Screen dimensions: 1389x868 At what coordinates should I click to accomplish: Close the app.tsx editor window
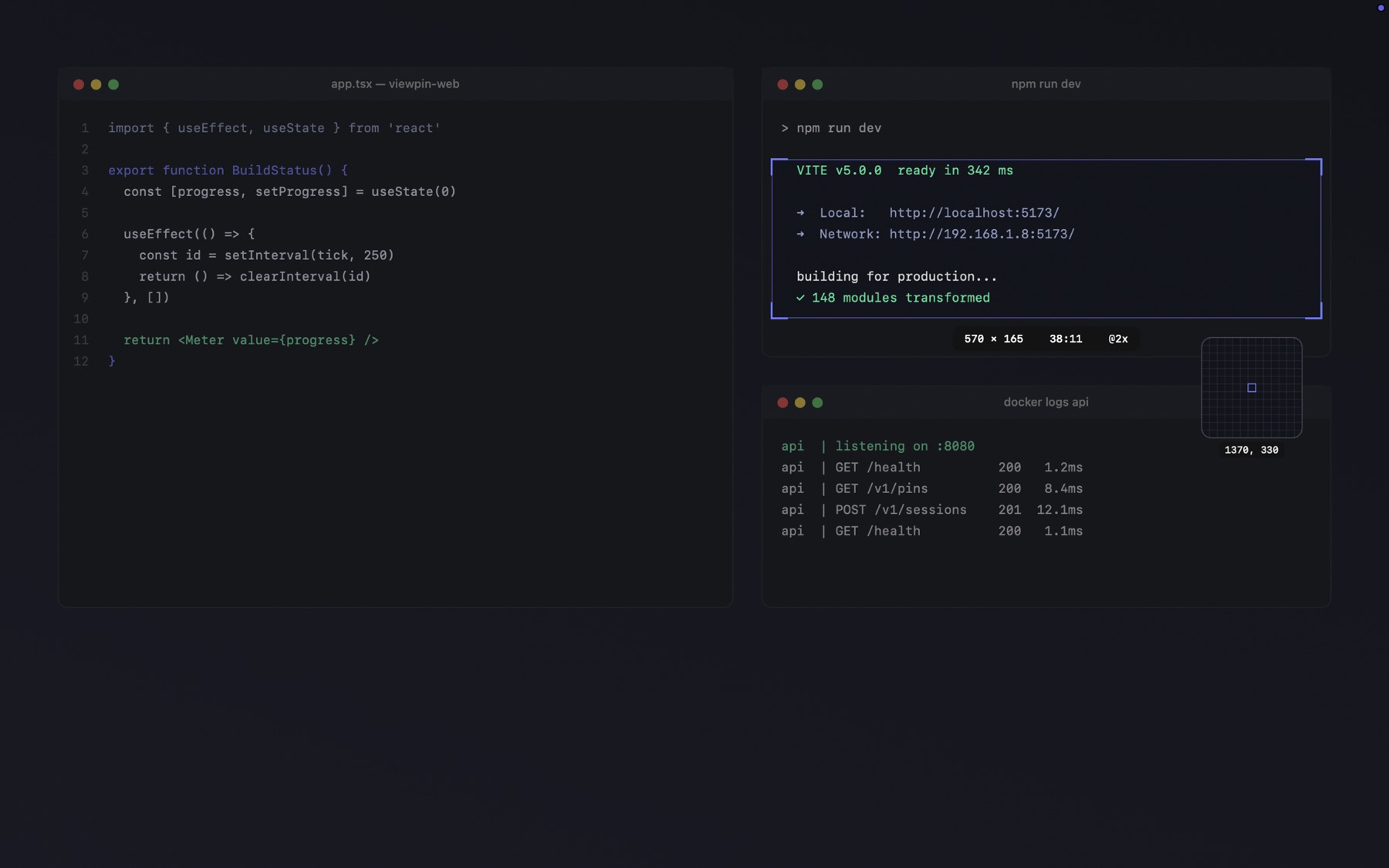tap(79, 85)
